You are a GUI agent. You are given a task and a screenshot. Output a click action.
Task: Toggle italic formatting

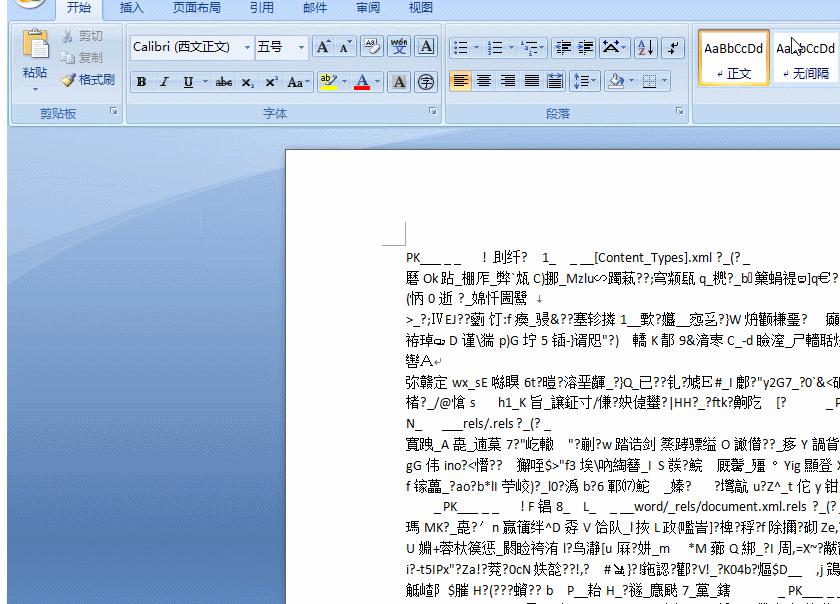point(164,82)
